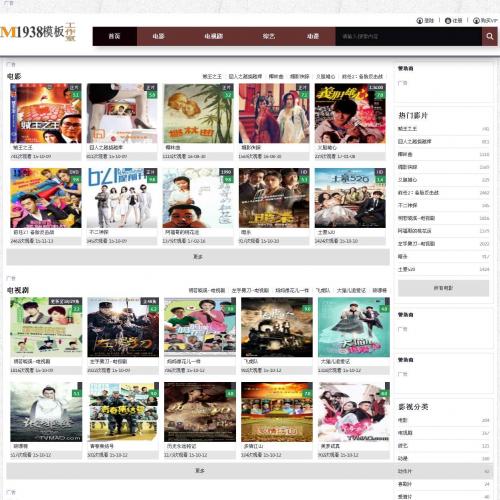Open the 不二神探 movie poster thumbnail
This screenshot has height=500, width=500.
122,198
